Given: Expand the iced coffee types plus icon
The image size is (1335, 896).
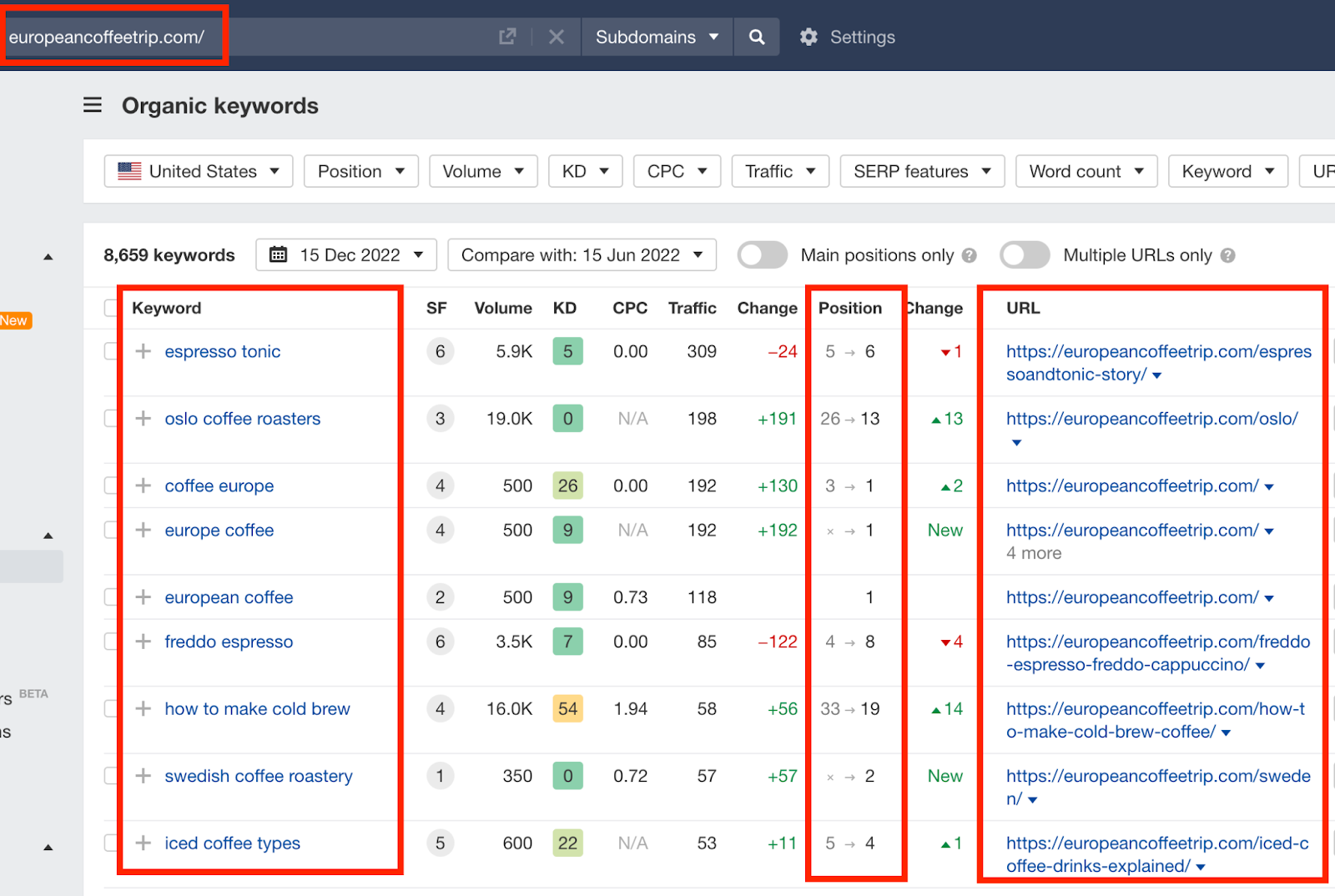Looking at the screenshot, I should coord(144,843).
